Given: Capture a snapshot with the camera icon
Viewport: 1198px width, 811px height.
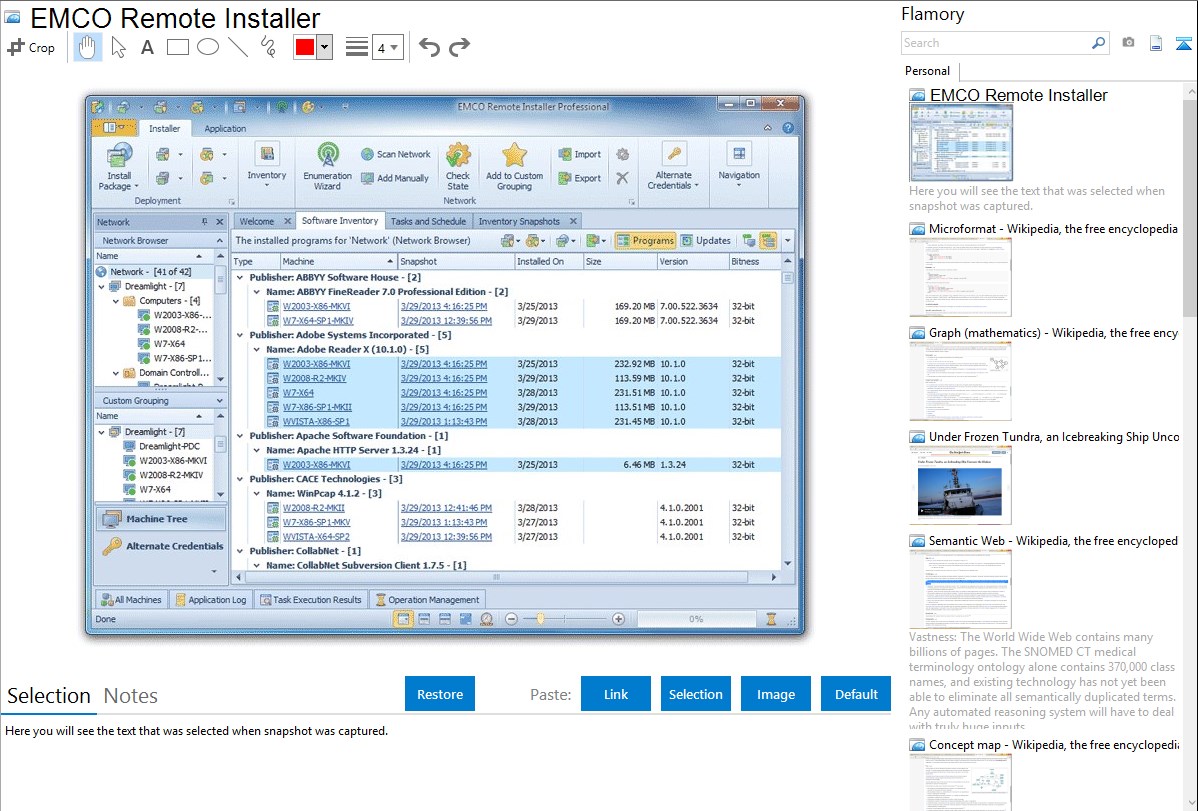Looking at the screenshot, I should (x=1128, y=43).
